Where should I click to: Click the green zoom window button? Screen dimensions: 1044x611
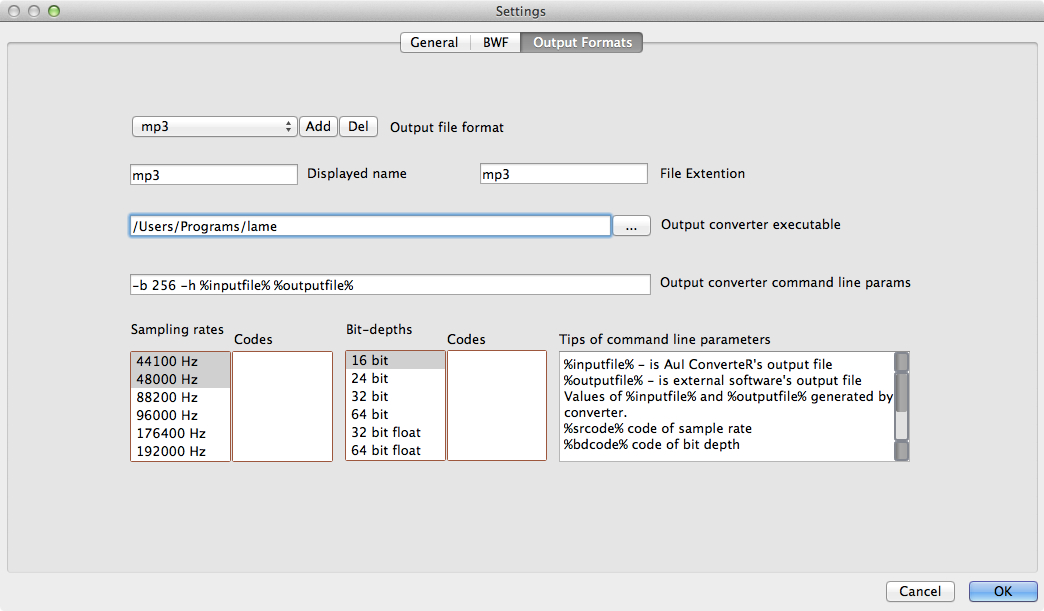54,11
